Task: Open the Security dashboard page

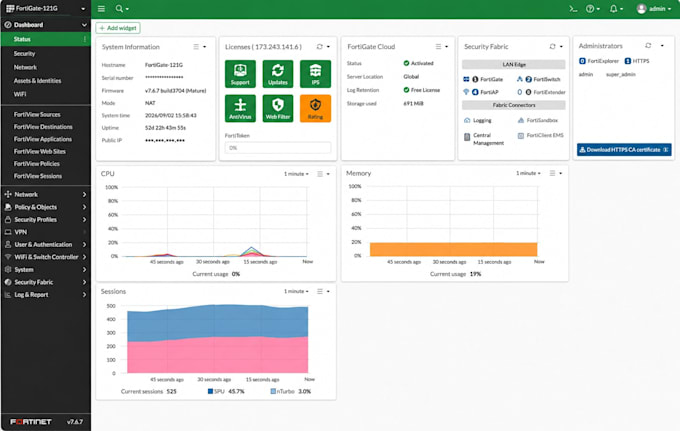Action: (x=24, y=54)
